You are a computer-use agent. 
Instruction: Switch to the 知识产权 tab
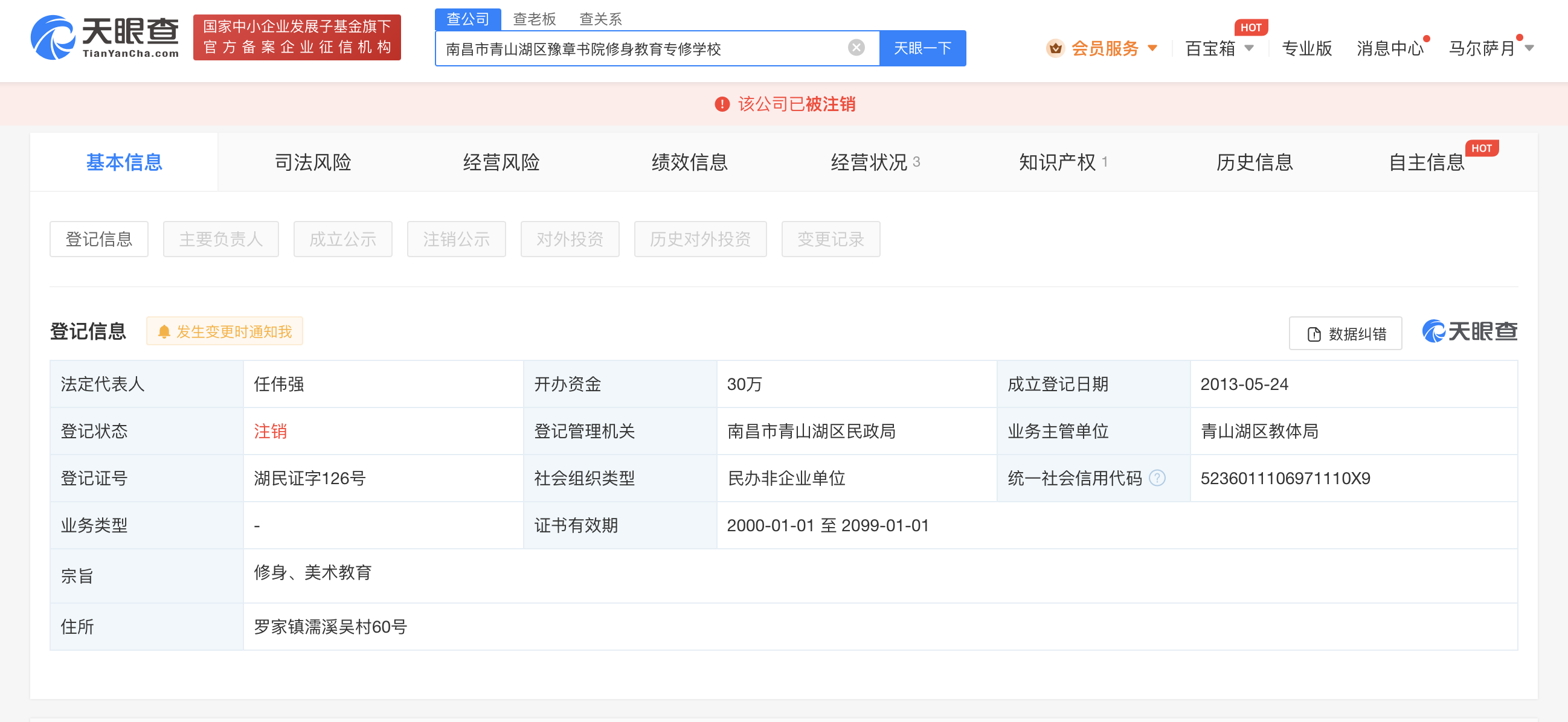[1060, 162]
